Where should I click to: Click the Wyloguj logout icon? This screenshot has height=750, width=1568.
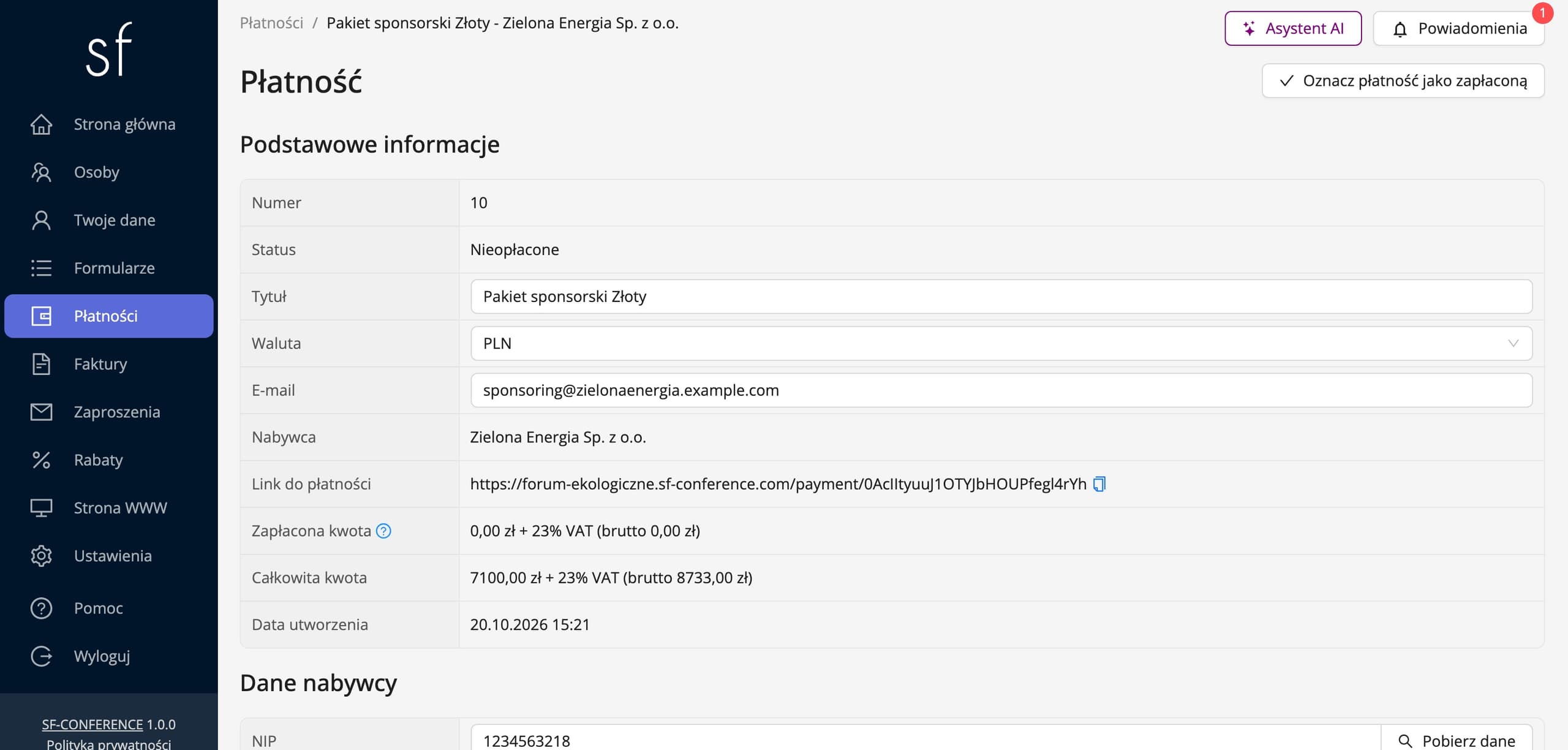click(x=41, y=656)
